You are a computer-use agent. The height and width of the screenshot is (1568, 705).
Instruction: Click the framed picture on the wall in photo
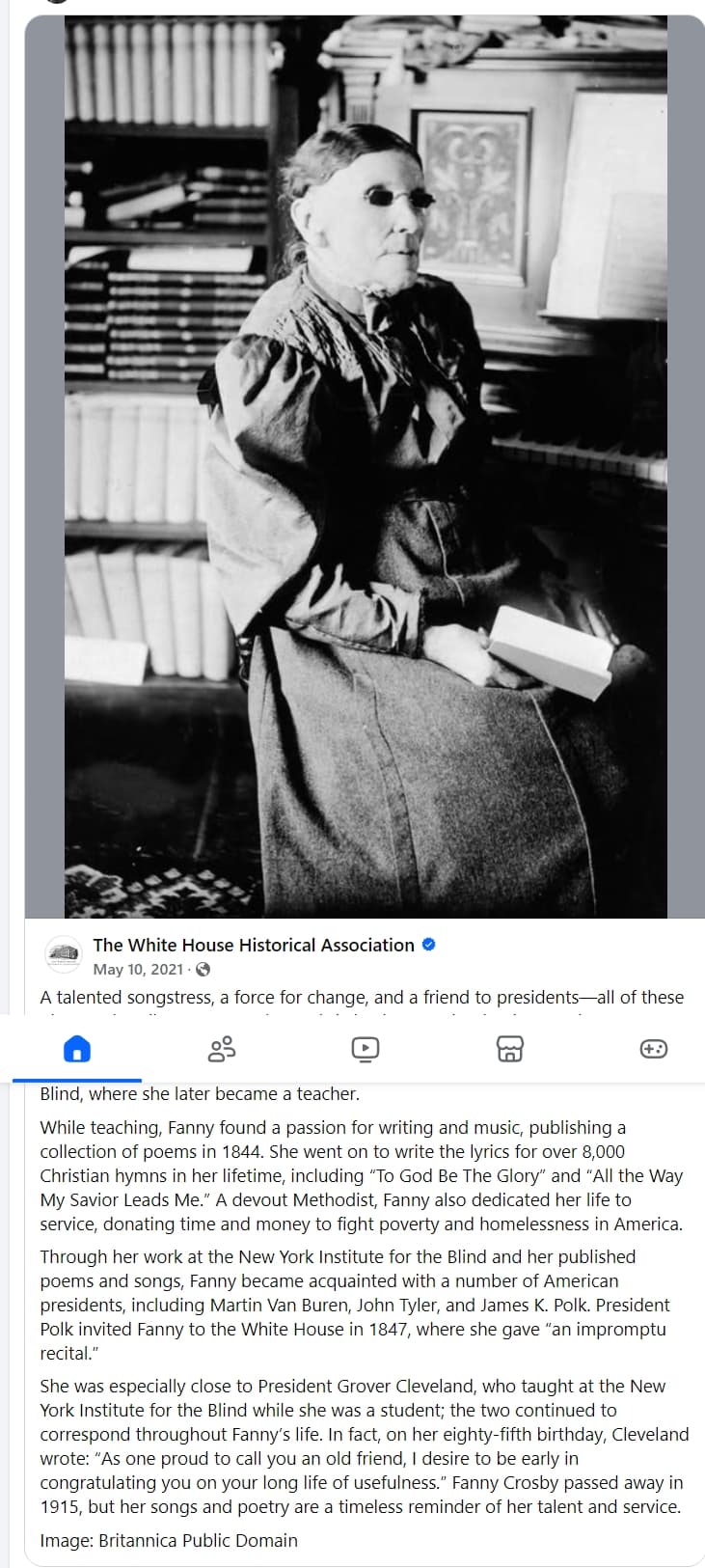[x=471, y=196]
